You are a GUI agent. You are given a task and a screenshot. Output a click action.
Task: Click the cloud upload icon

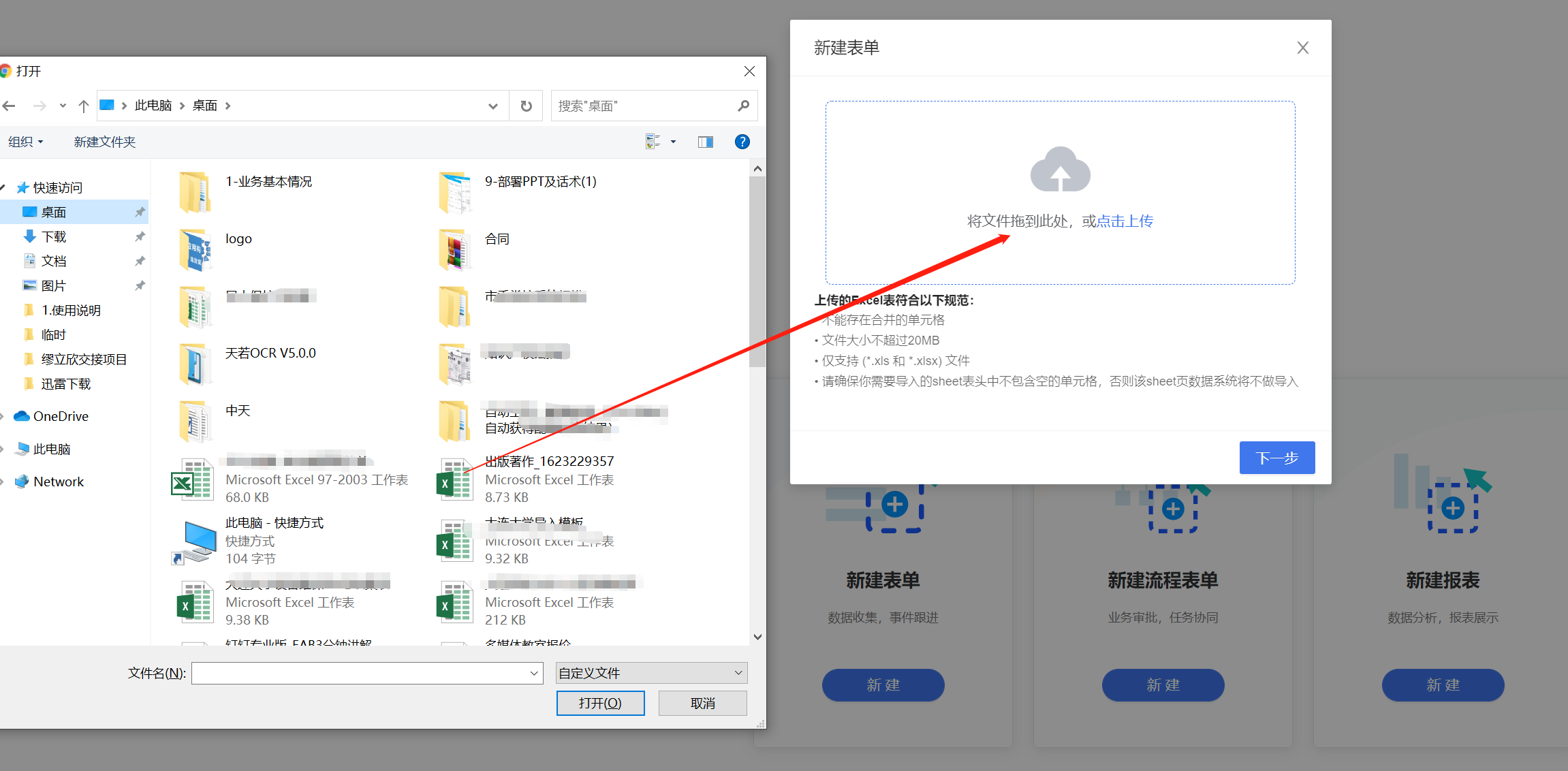[1060, 170]
